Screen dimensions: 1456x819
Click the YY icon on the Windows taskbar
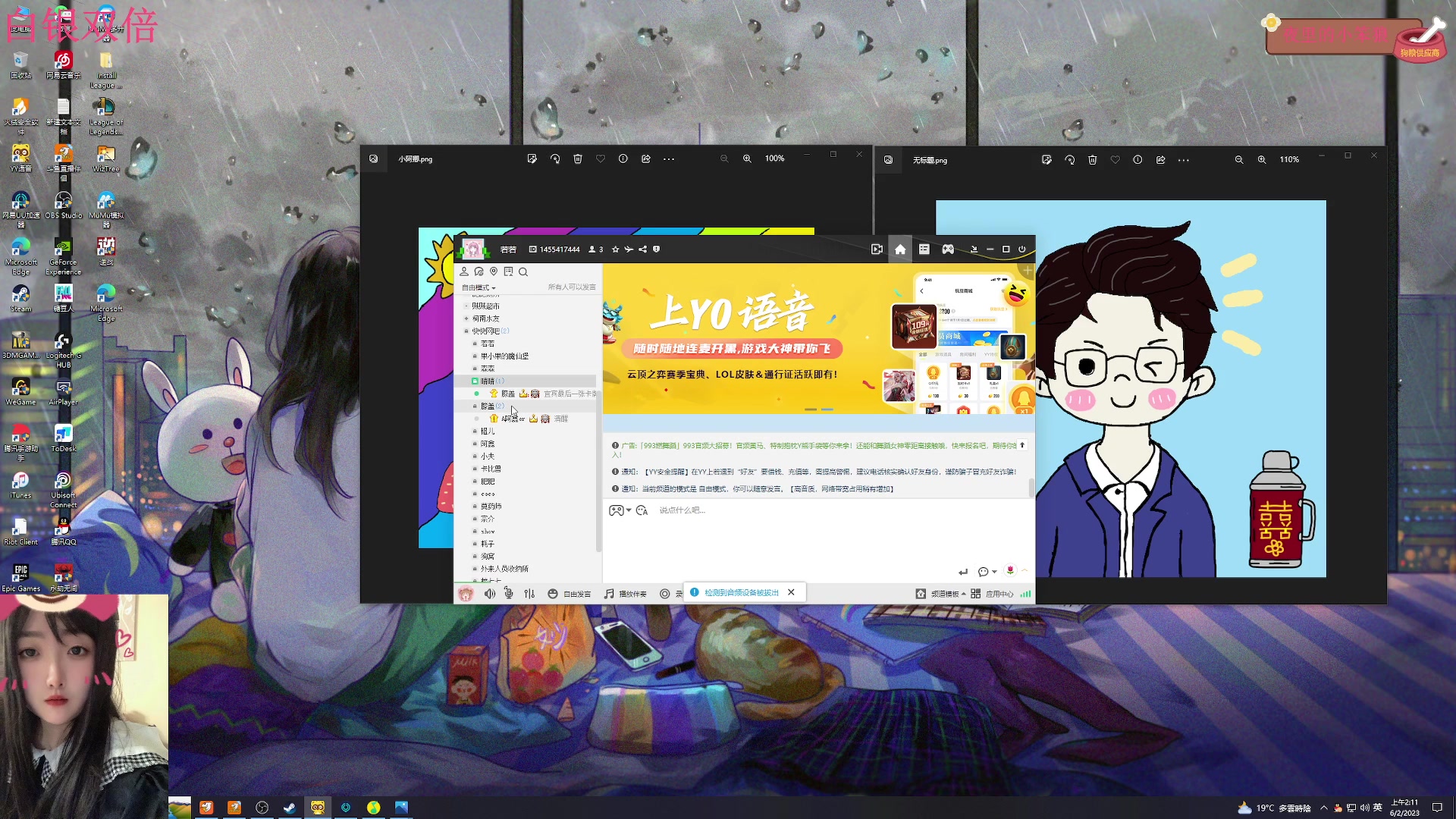point(318,807)
